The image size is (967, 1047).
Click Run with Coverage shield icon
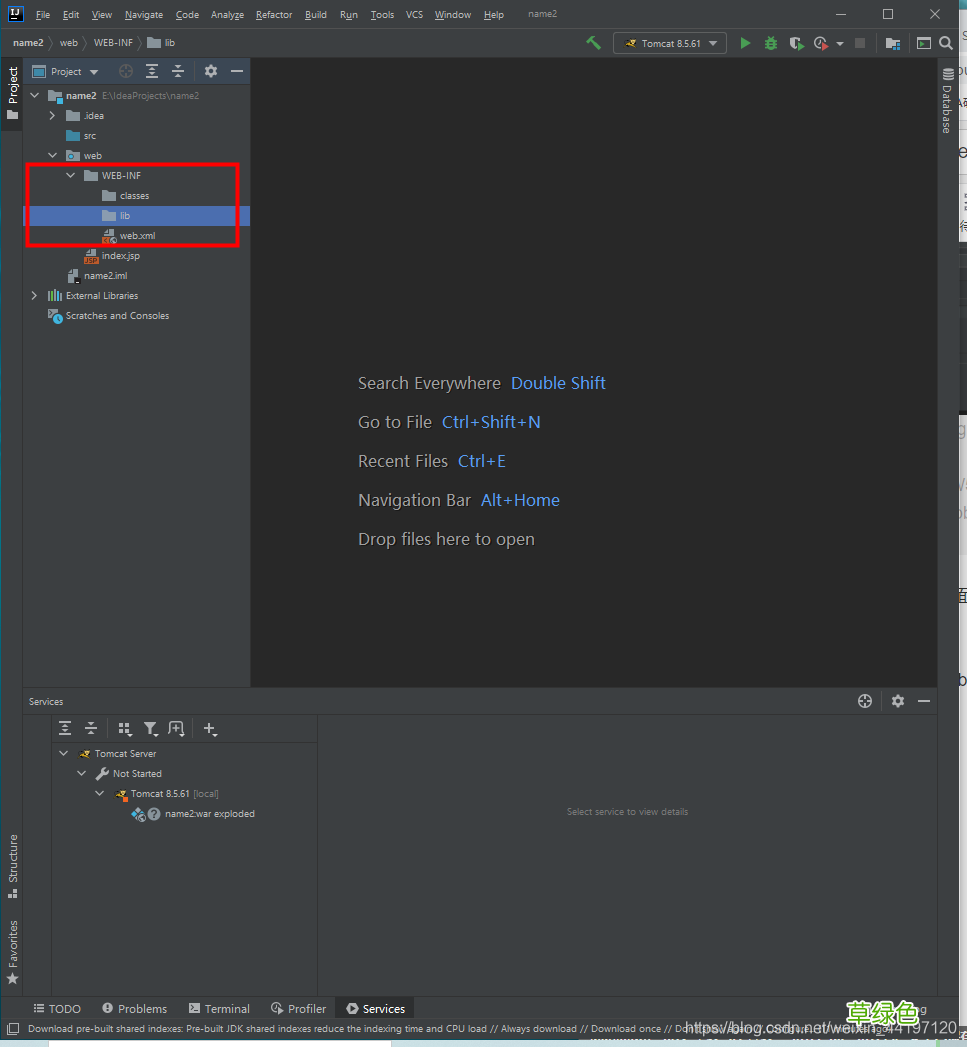796,43
